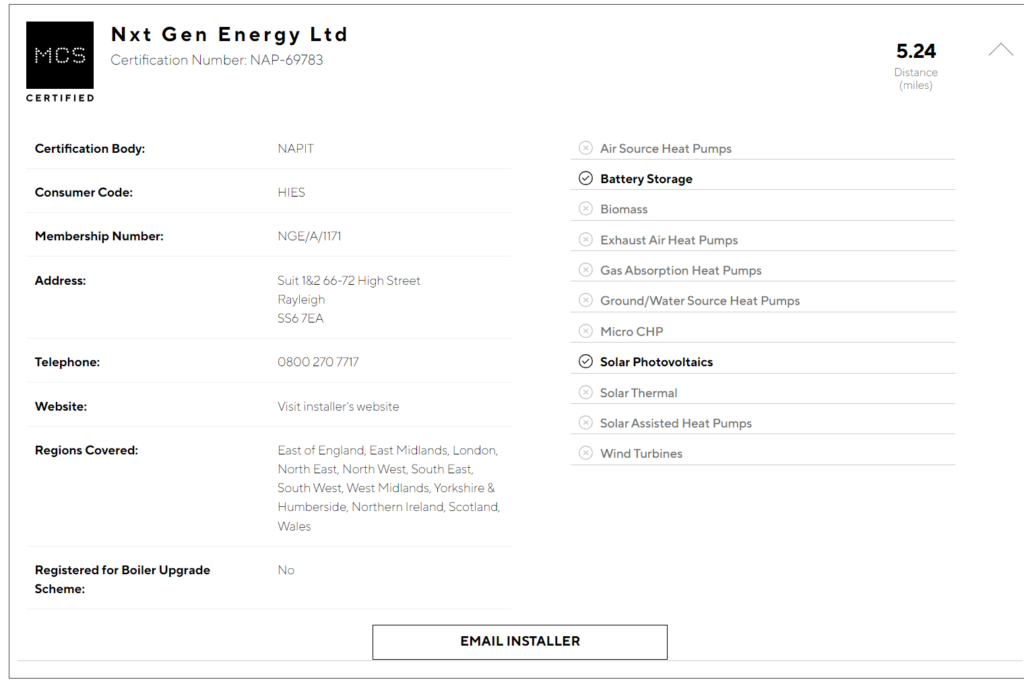Click the postcode SS6 7EA
The height and width of the screenshot is (684, 1024).
tap(300, 318)
